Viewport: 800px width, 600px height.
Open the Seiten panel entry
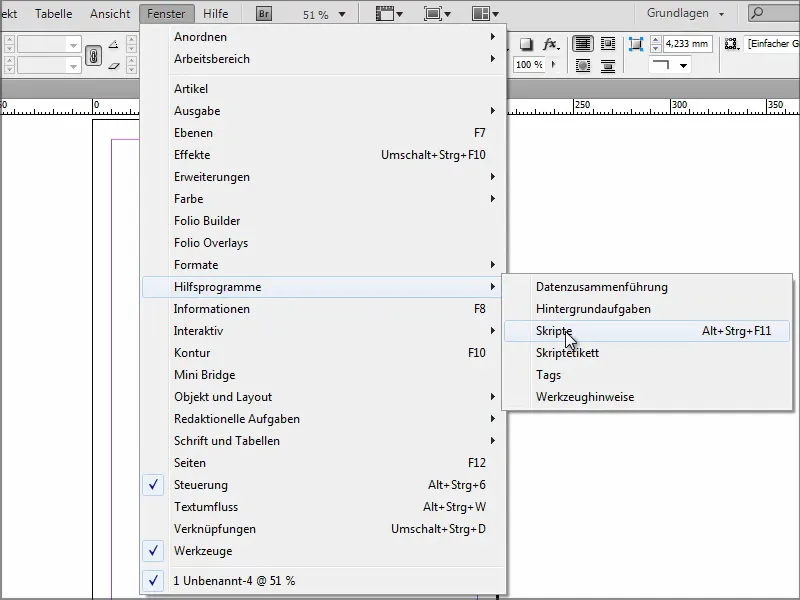point(323,462)
